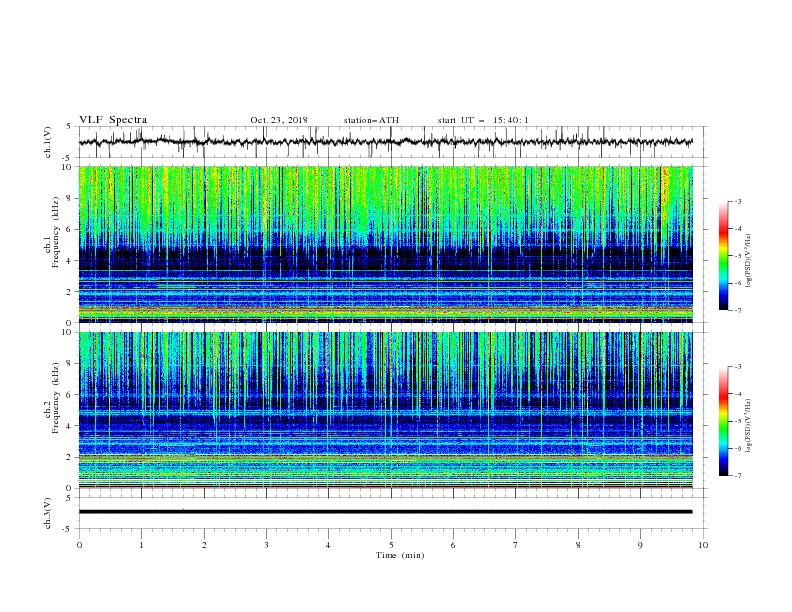Click tick label "9" on the Time axis
Viewport: 792px width, 612px height.
coord(640,545)
